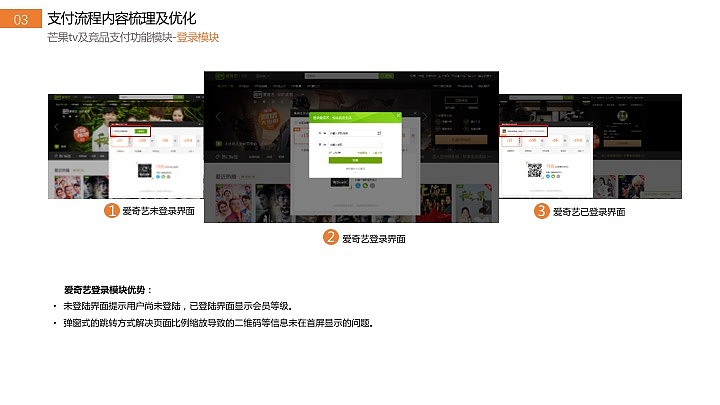Open the red movie poster in center screenshot
720x405 pixels.
[433, 203]
